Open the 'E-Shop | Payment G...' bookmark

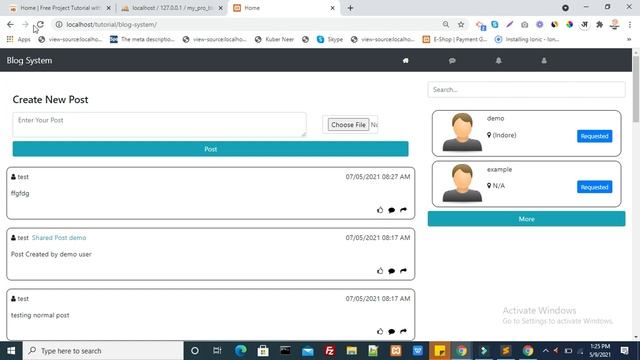click(455, 39)
